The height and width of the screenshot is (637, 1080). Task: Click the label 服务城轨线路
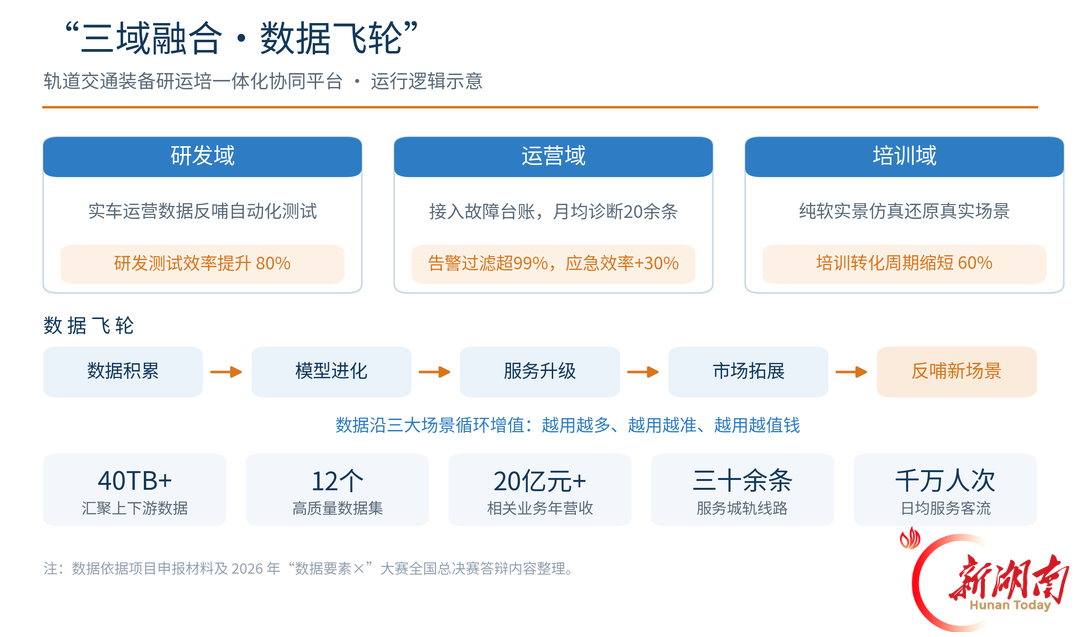[x=742, y=509]
